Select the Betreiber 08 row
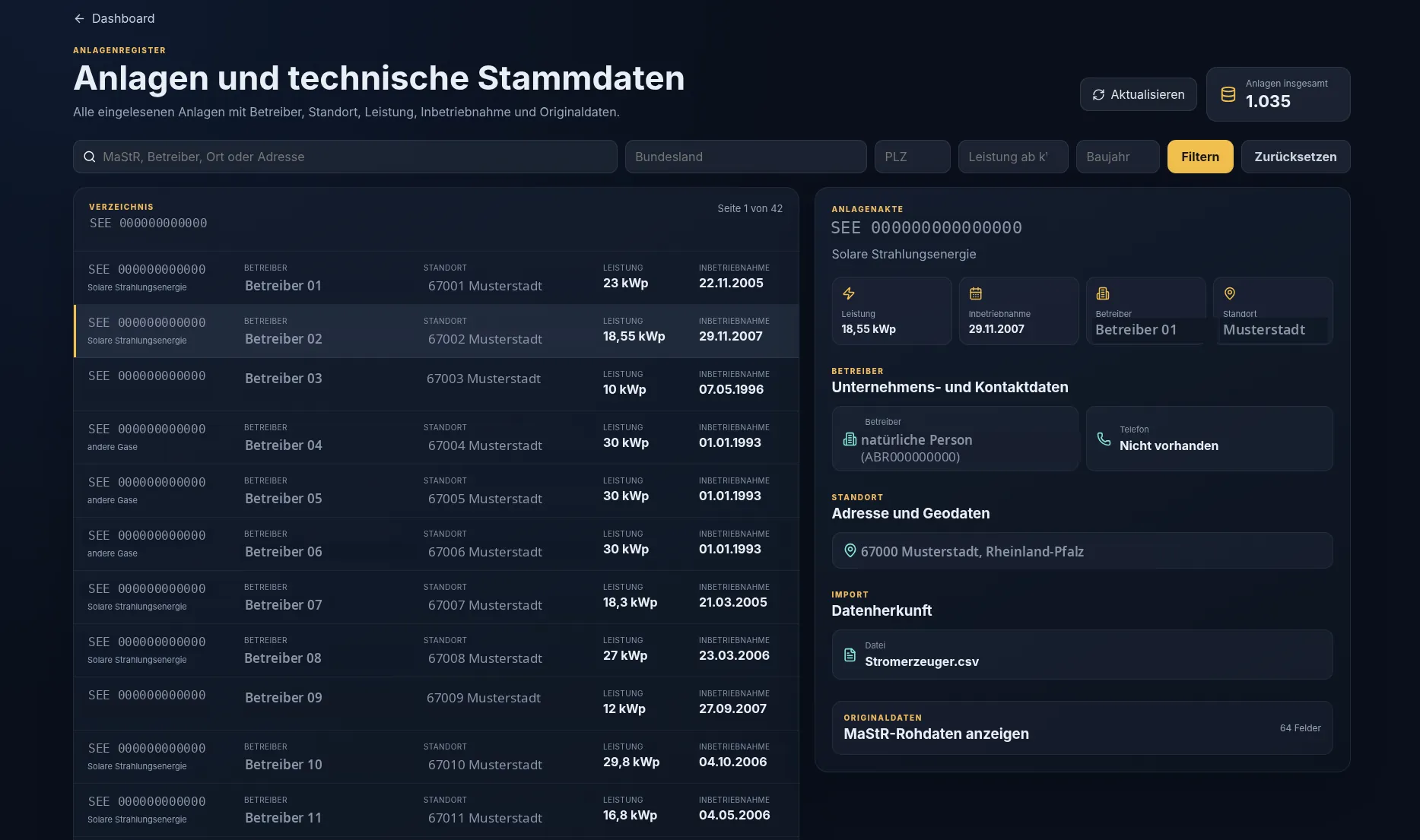 (436, 651)
